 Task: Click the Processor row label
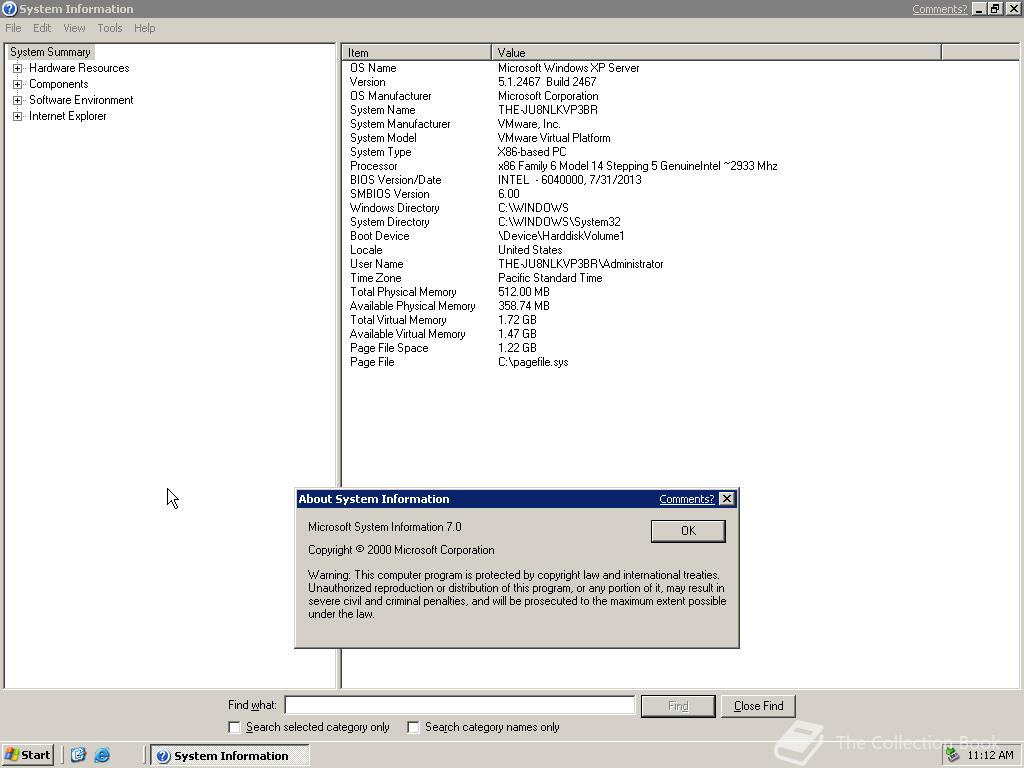tap(374, 167)
